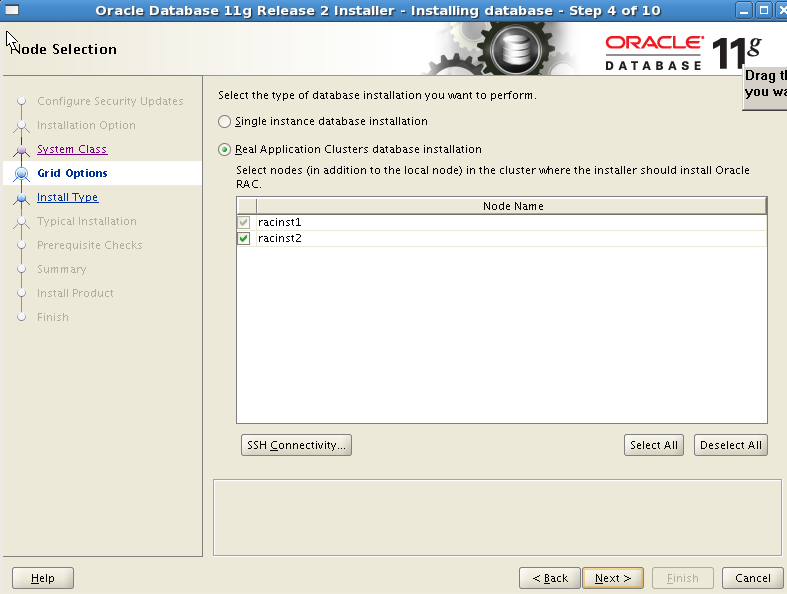
Task: Click the Install Product step label
Action: (75, 293)
